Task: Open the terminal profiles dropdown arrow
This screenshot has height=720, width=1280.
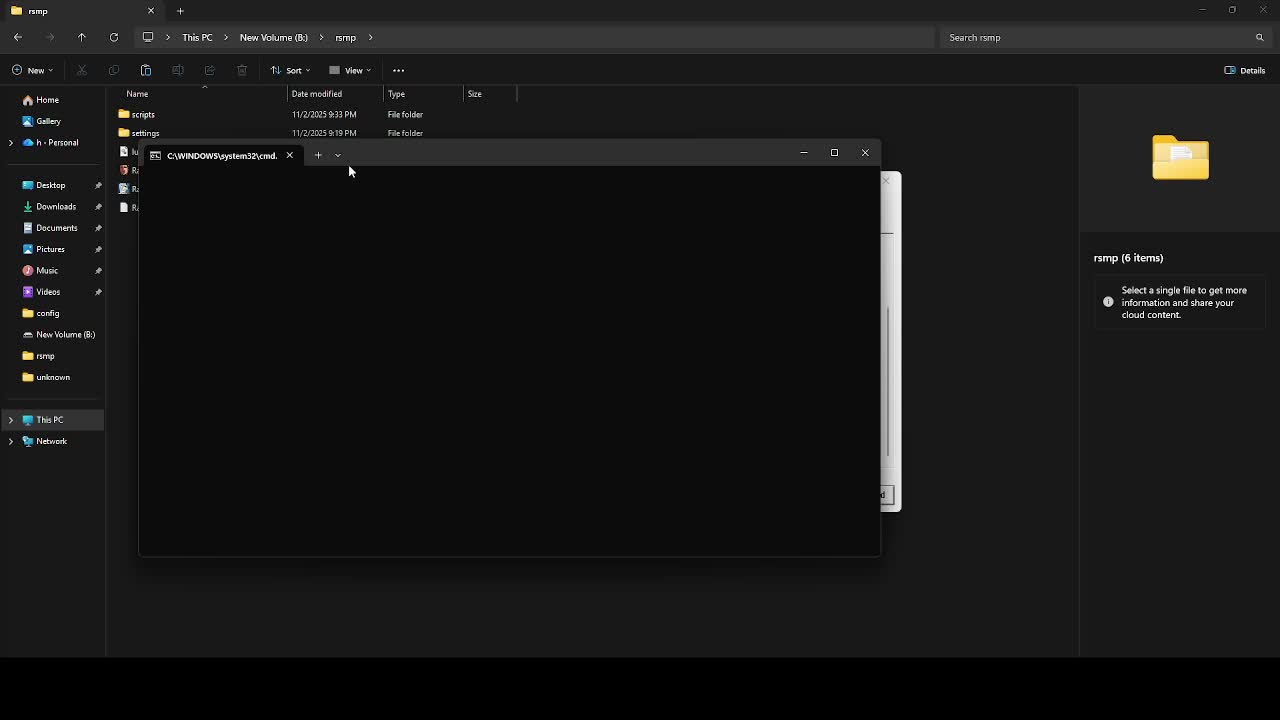Action: point(338,155)
